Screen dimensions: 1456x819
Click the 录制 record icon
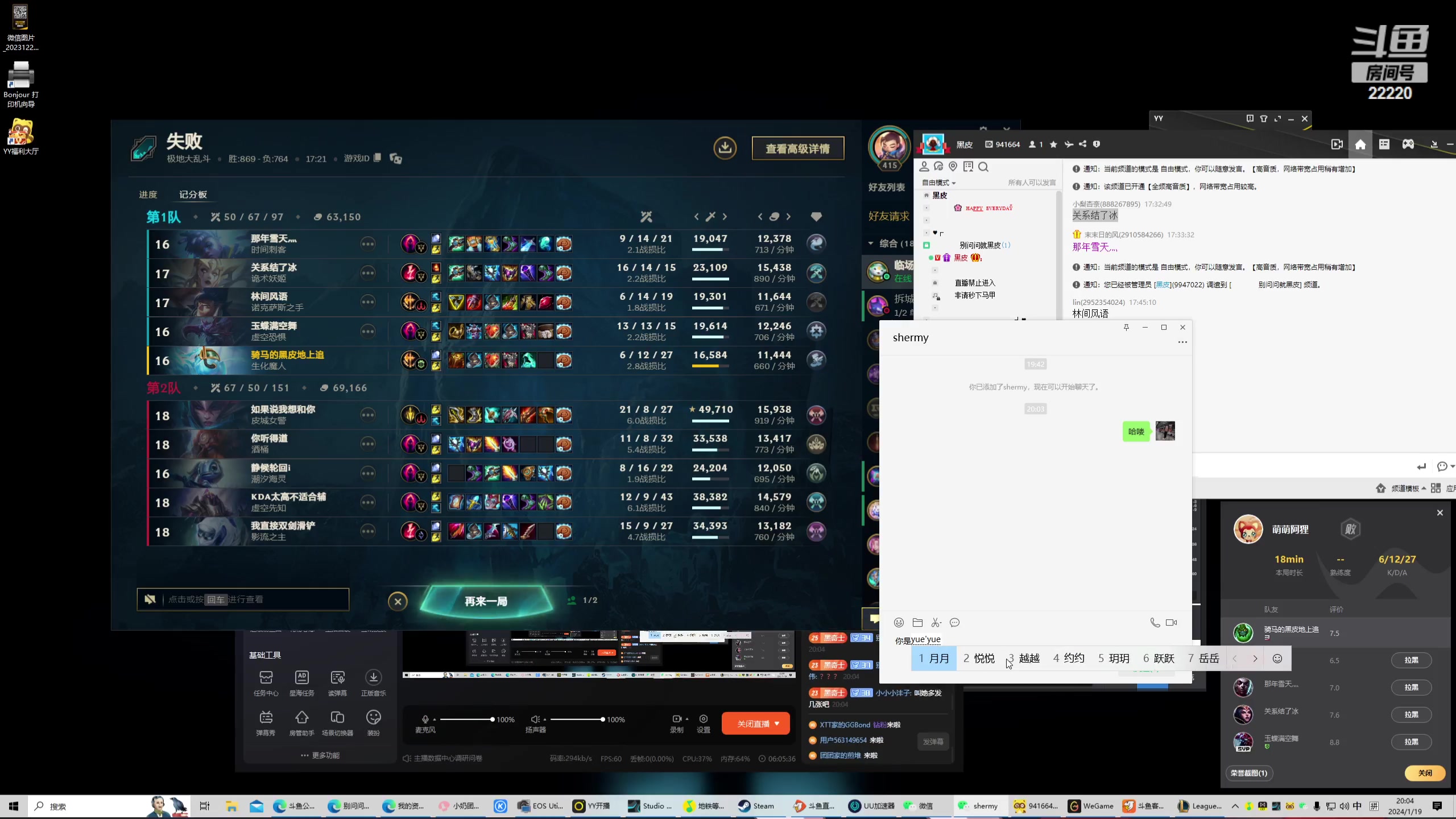(677, 719)
